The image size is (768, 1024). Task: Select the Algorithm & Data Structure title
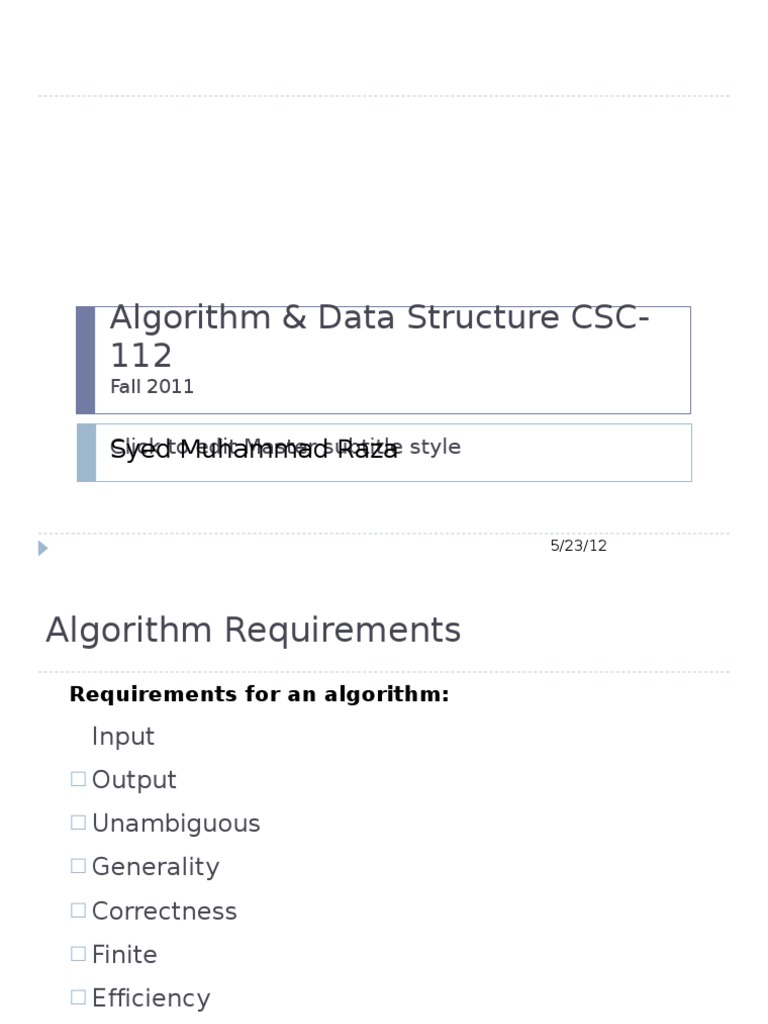point(379,336)
